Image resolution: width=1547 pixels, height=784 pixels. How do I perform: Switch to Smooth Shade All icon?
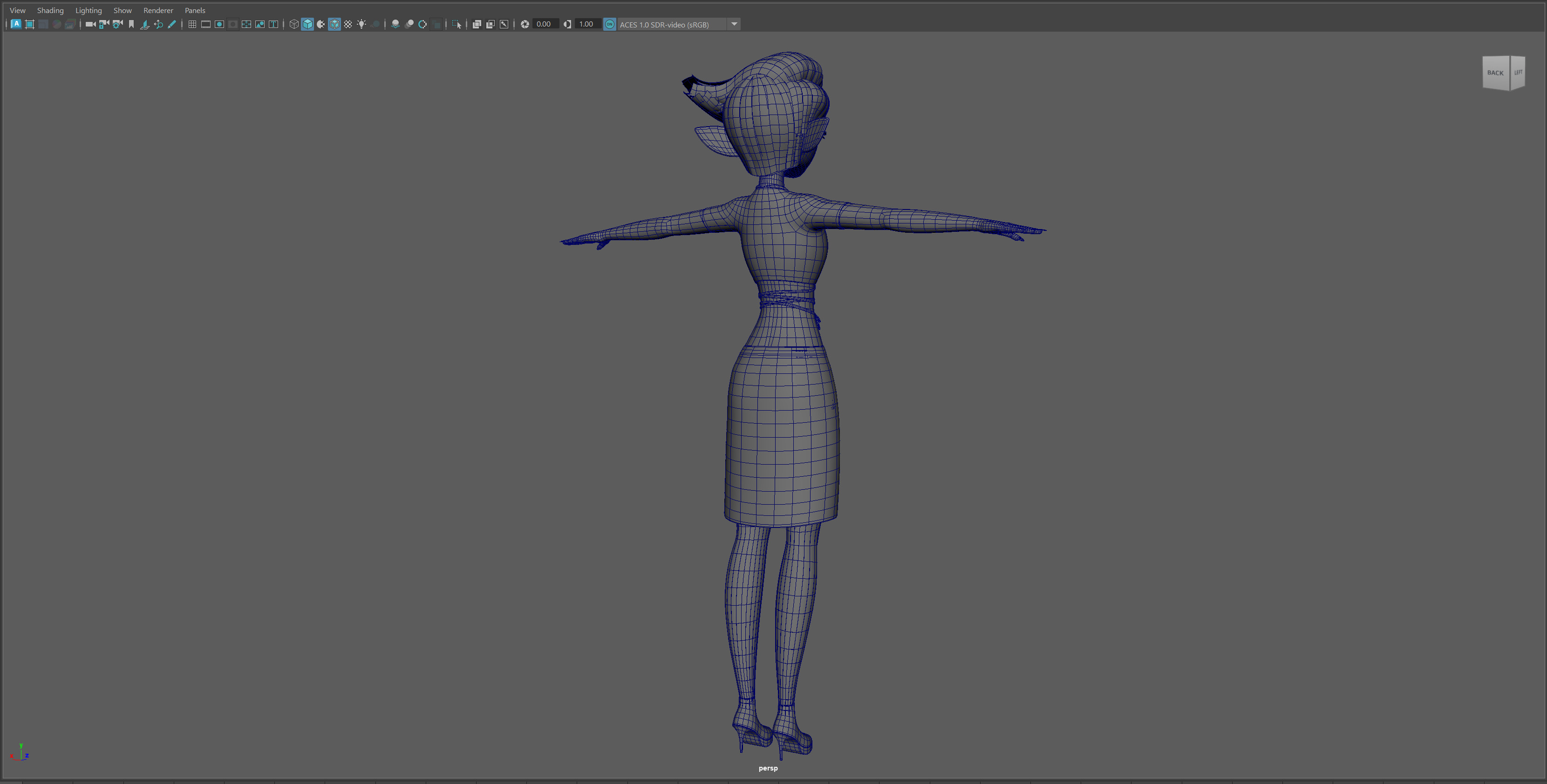(x=307, y=24)
